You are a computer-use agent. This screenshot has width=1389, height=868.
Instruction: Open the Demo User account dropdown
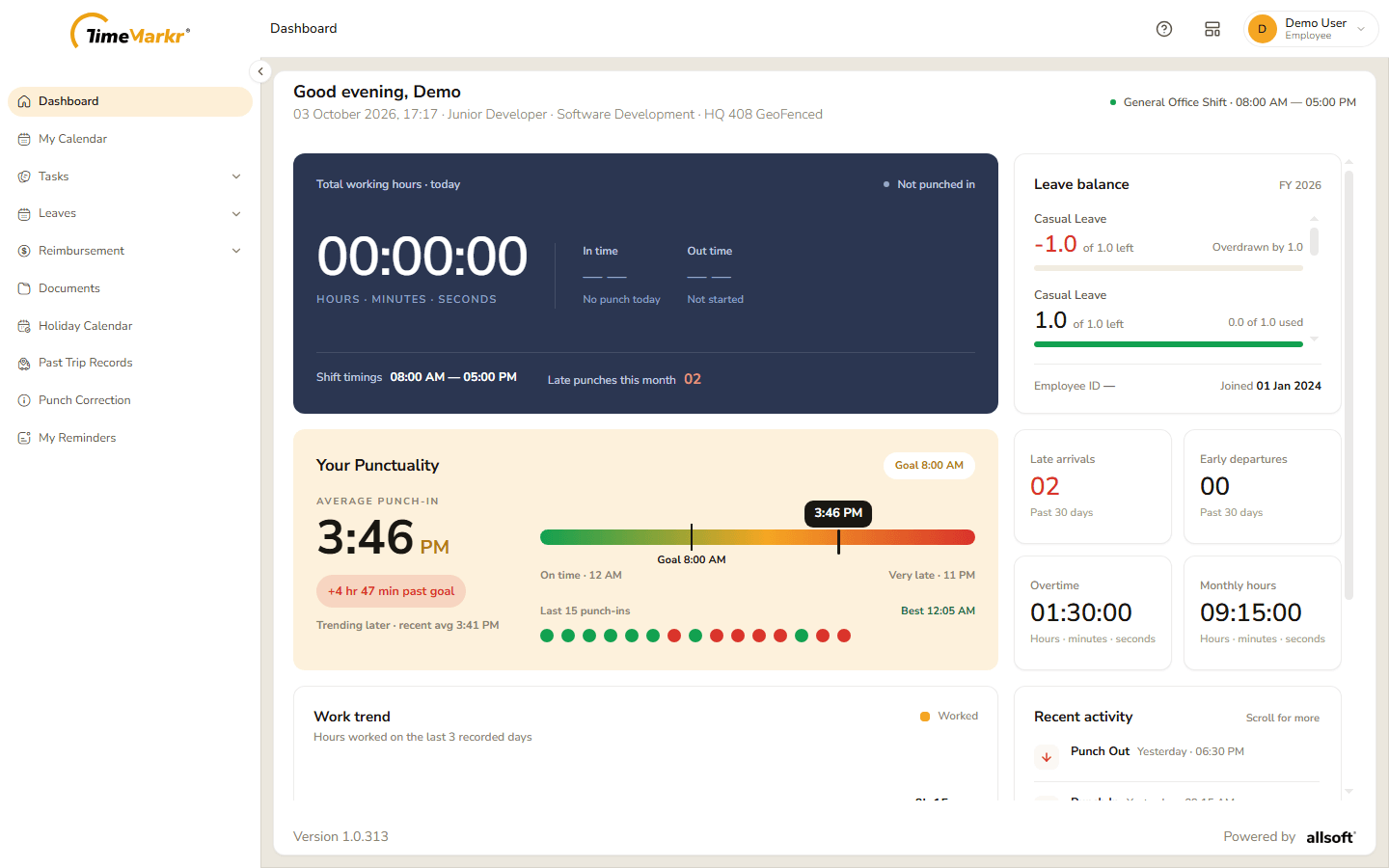[1312, 29]
